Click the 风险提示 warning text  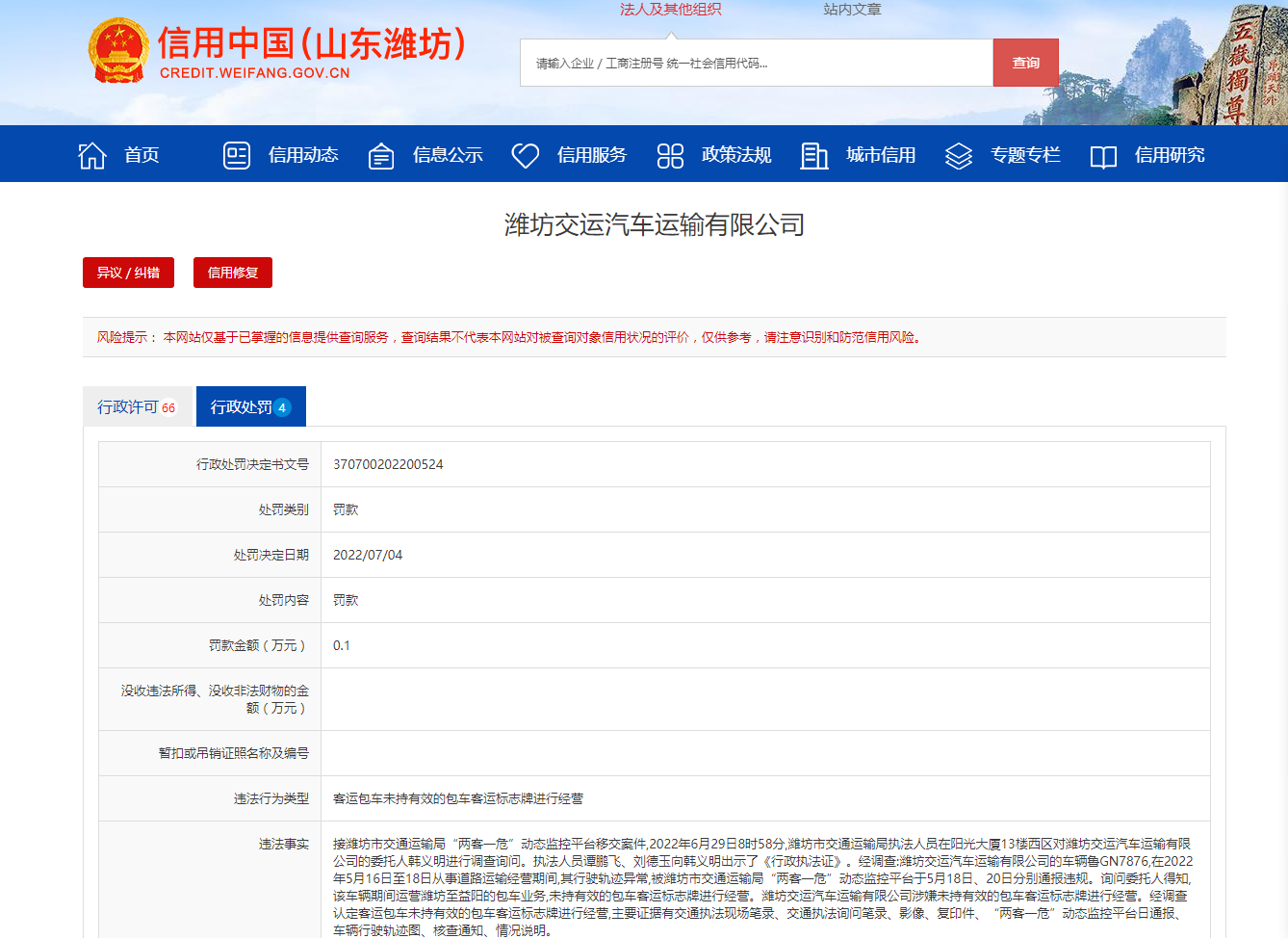509,337
